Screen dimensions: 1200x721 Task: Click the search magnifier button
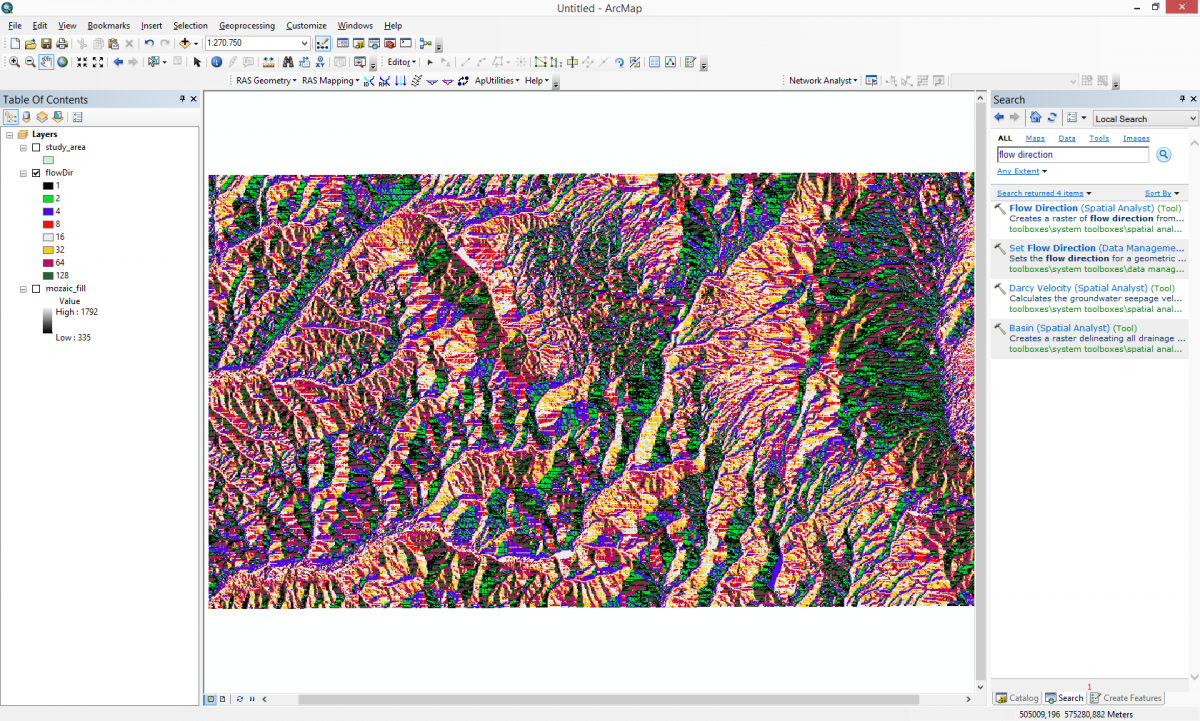click(1163, 155)
